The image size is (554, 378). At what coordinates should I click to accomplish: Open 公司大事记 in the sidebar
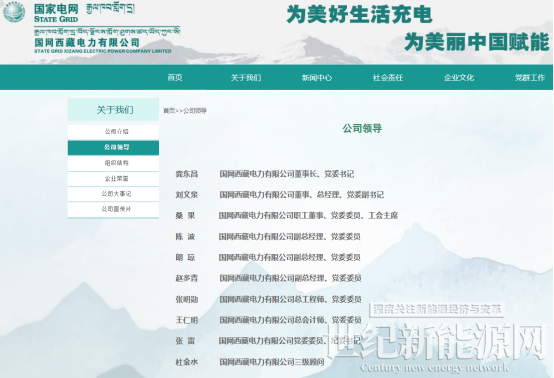coord(113,194)
